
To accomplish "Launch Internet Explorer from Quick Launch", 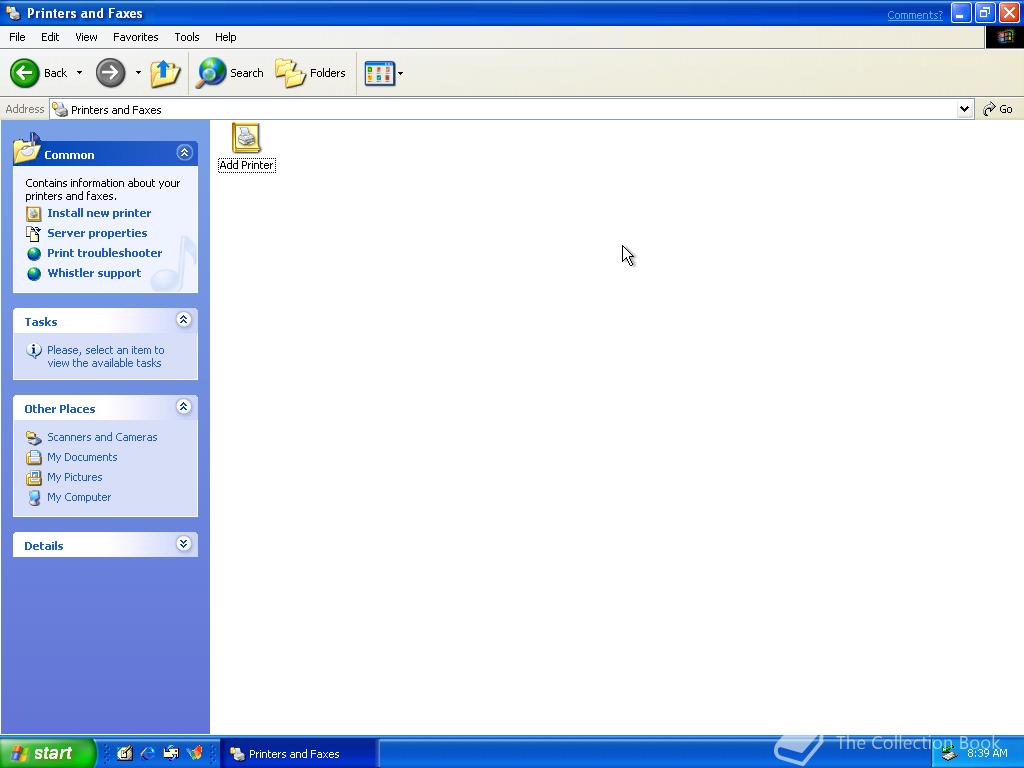I will click(x=148, y=753).
